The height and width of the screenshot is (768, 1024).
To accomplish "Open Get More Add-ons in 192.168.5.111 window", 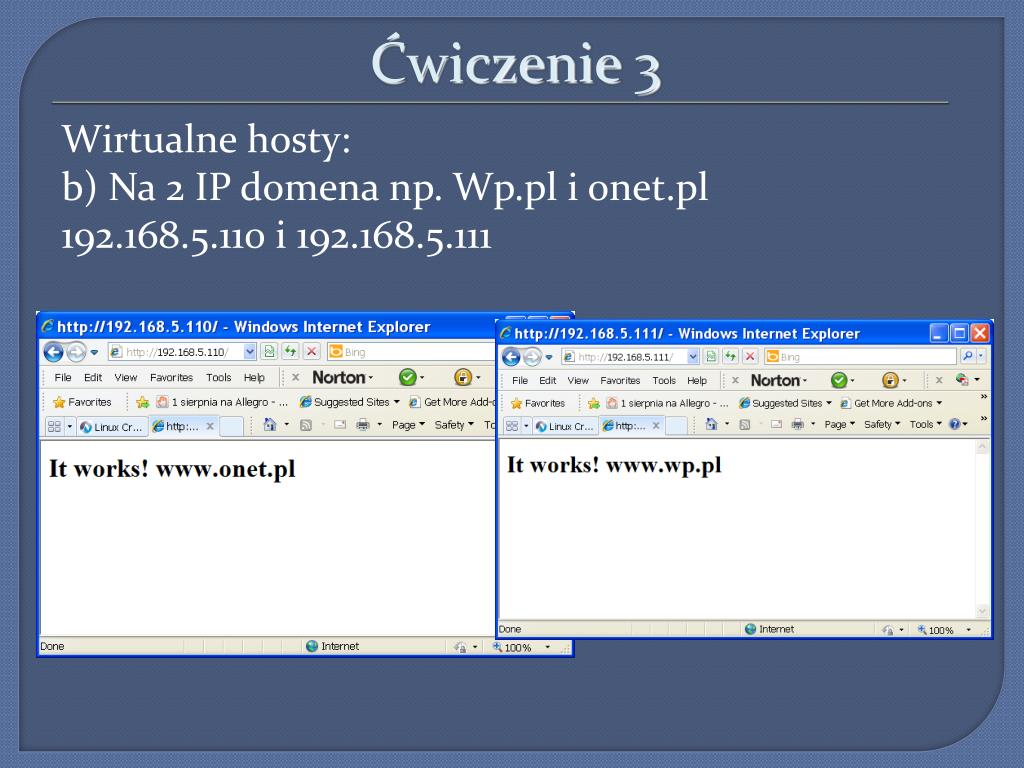I will (891, 403).
